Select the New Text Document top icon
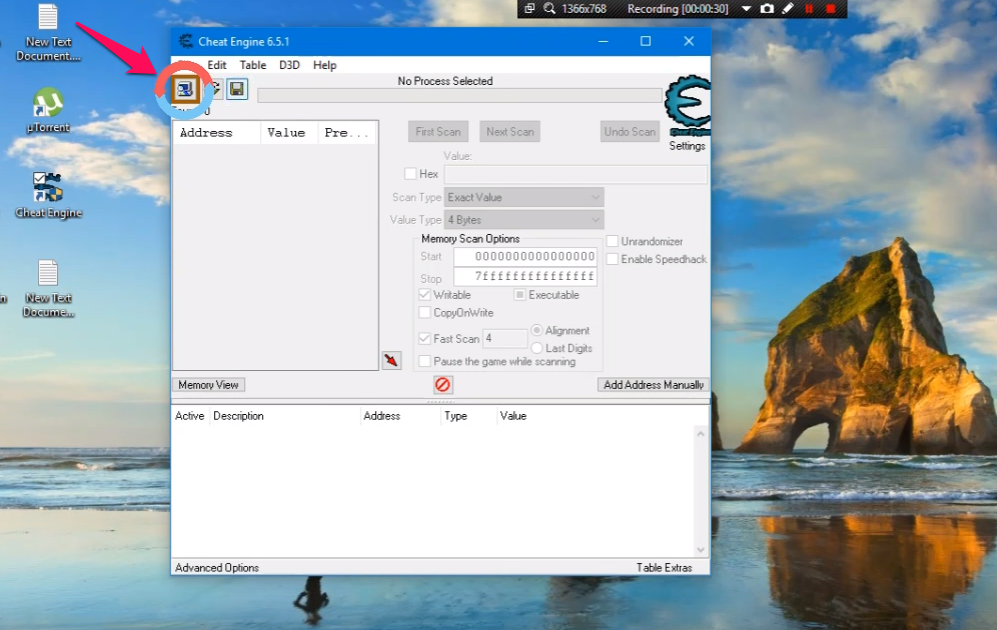997x630 pixels. pos(48,33)
